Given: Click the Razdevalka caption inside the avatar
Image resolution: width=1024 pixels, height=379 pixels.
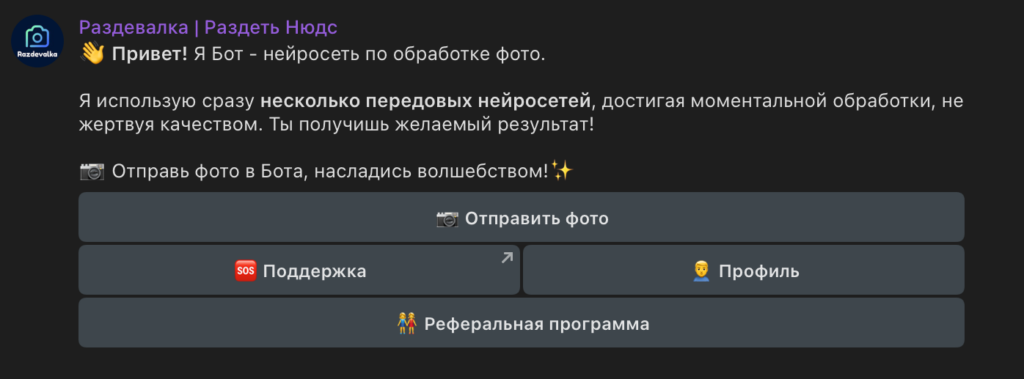Looking at the screenshot, I should (x=37, y=55).
